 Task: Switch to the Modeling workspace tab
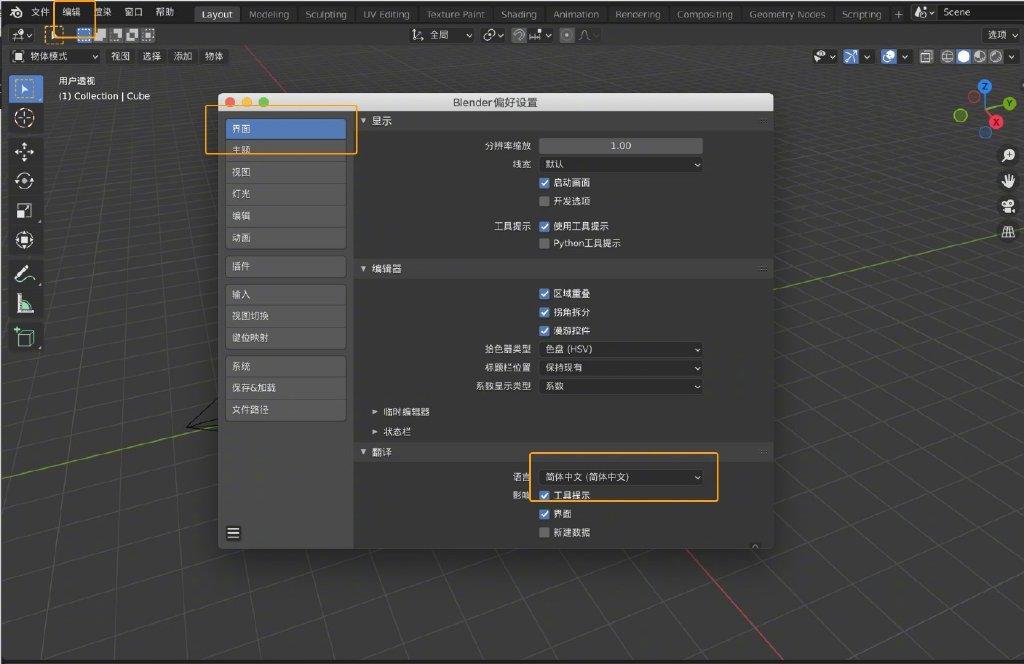pos(269,14)
